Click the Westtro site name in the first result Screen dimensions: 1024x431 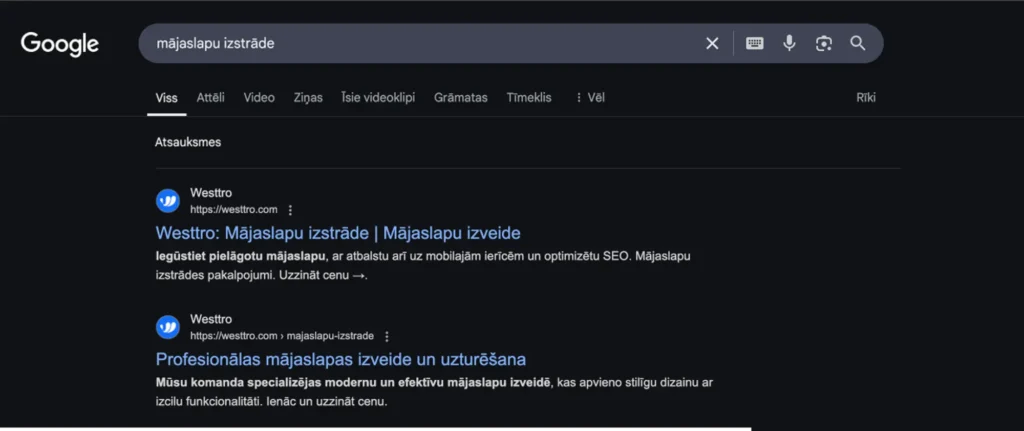(211, 193)
